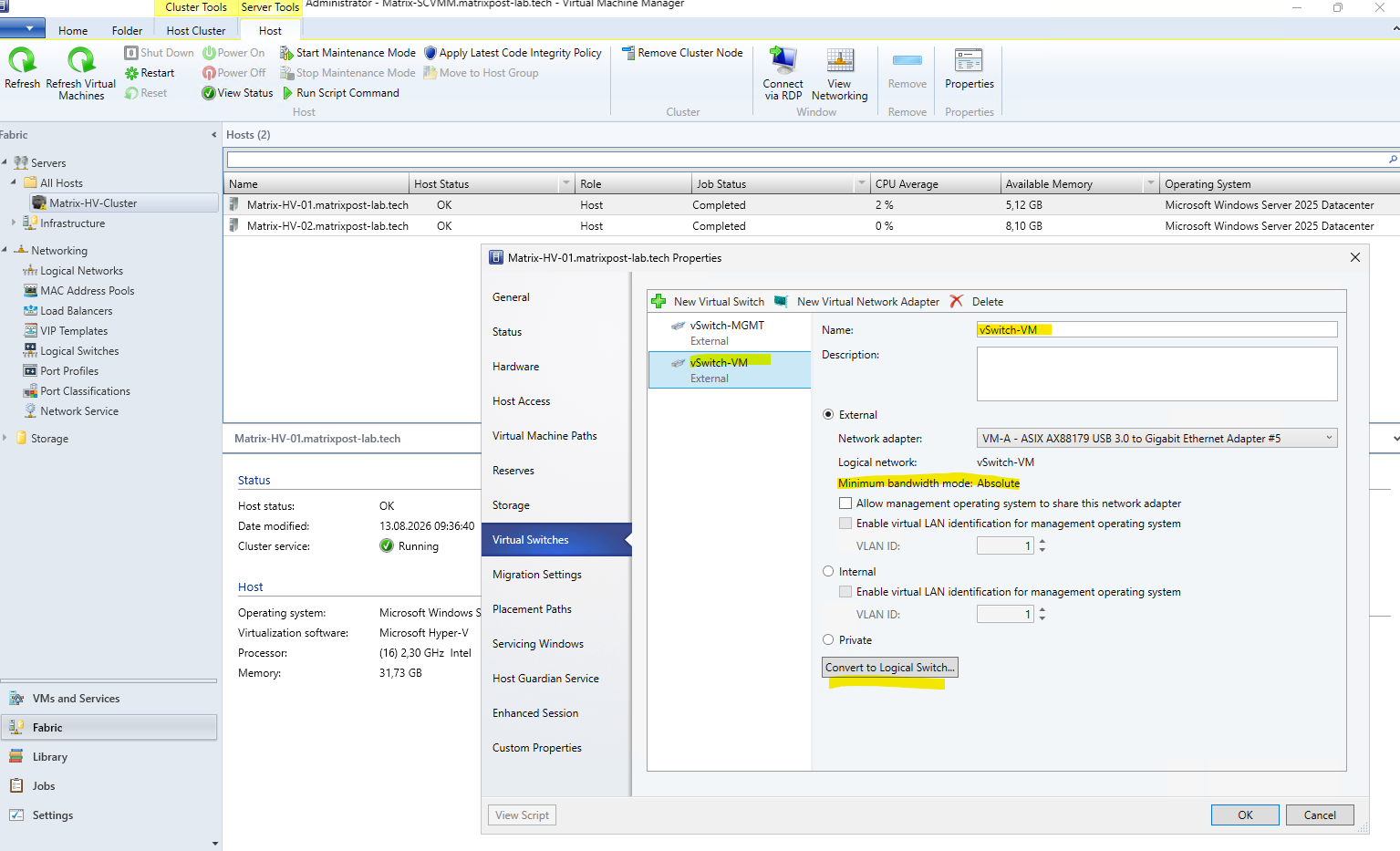Open Port Profiles node

click(x=69, y=371)
